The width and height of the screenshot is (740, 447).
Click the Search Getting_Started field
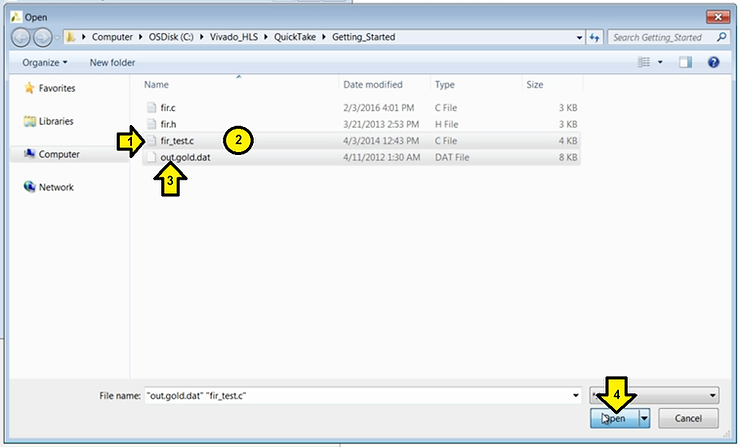pos(660,37)
